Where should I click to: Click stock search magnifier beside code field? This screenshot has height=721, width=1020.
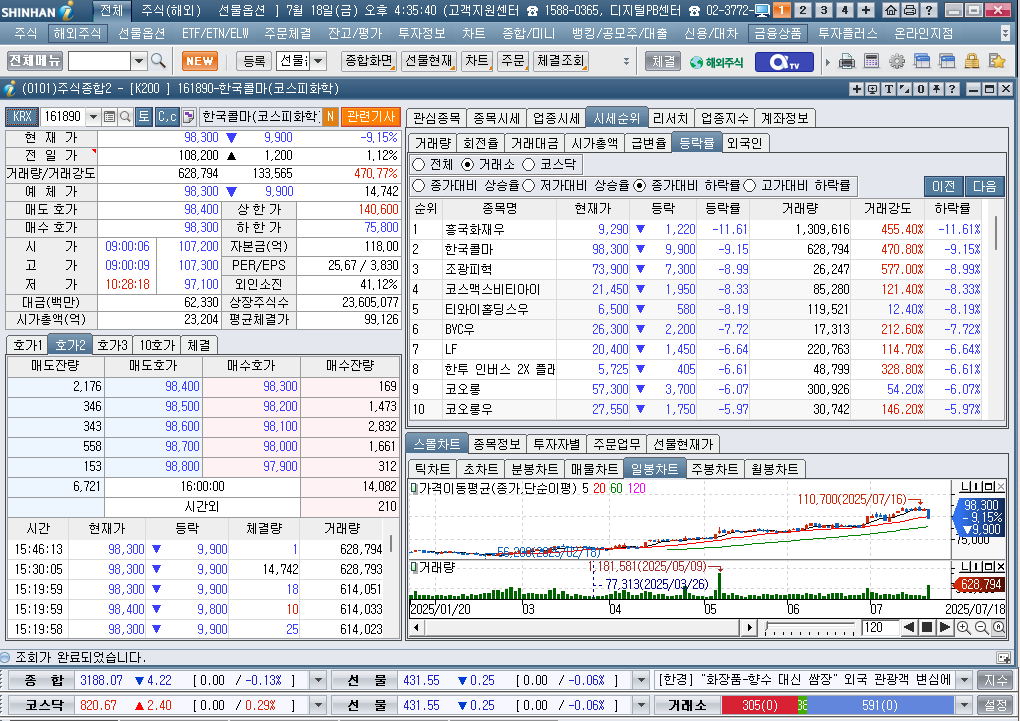pos(125,116)
